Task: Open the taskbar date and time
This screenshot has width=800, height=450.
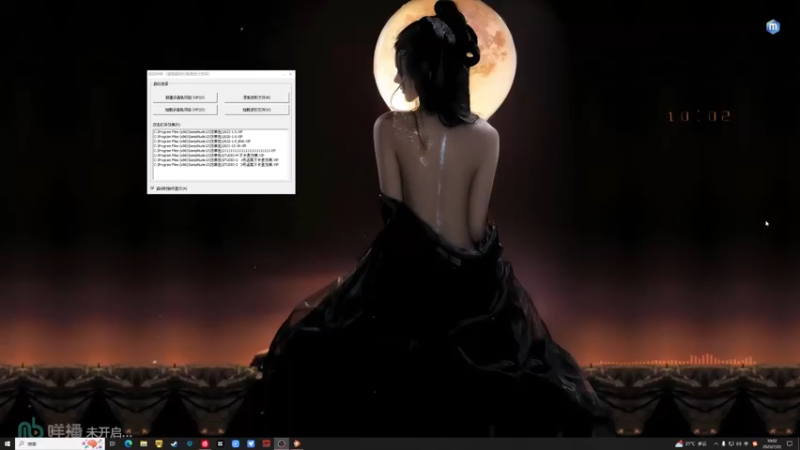Action: tap(772, 443)
